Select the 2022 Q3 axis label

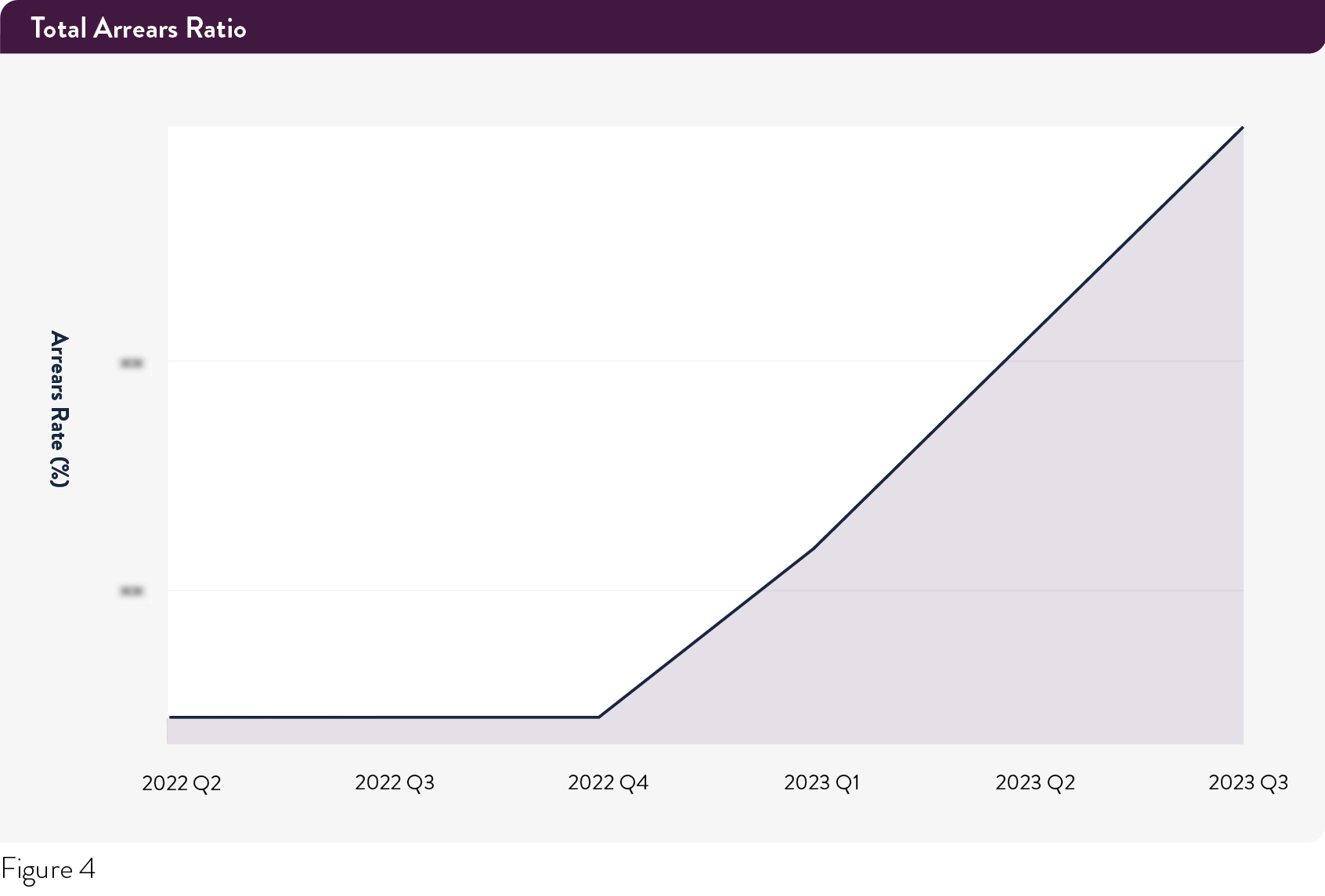click(x=396, y=782)
